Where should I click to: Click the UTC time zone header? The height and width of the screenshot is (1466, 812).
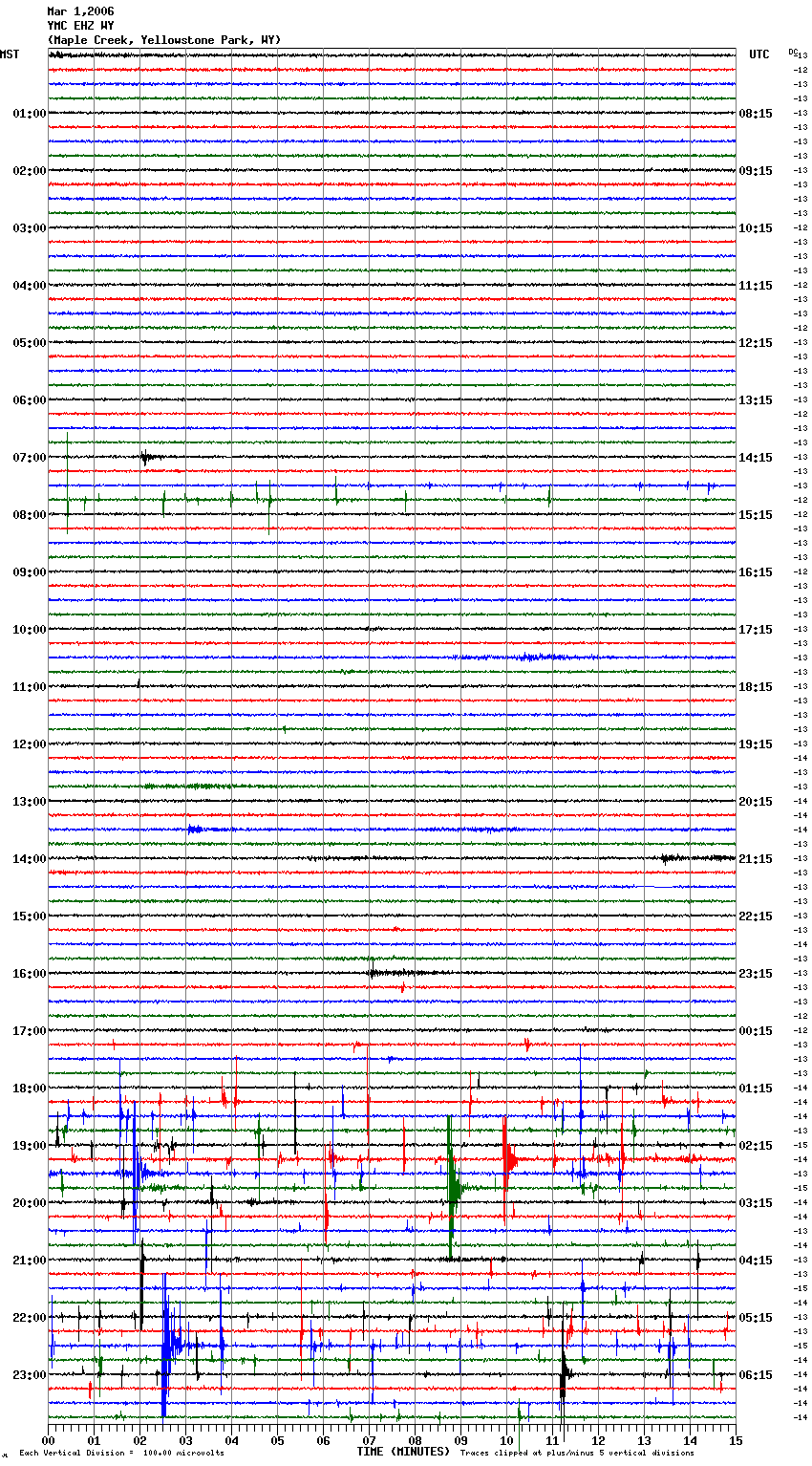click(x=759, y=54)
